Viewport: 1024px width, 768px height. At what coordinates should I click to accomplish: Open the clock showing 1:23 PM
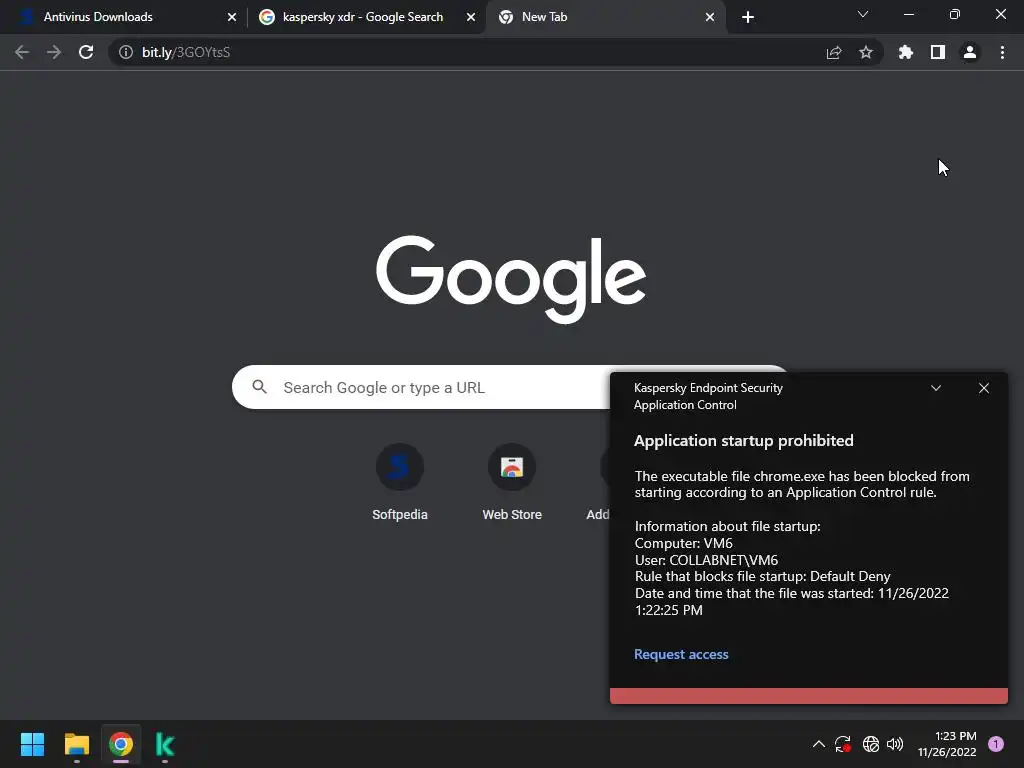click(x=947, y=744)
